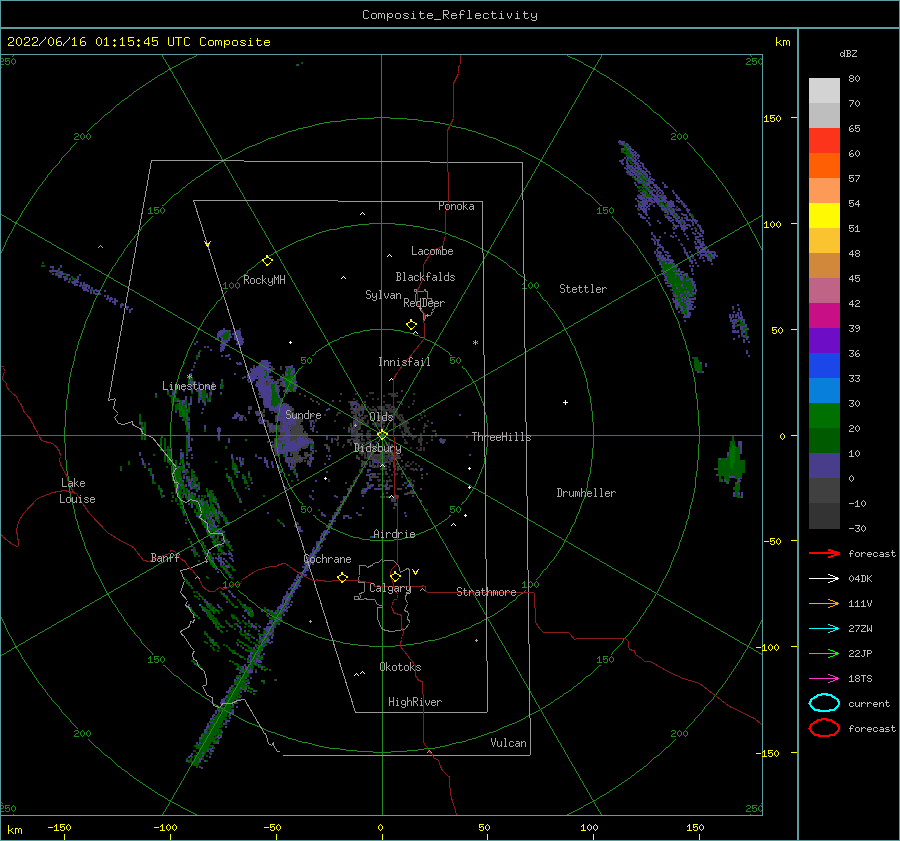Click the 51 dBZ yellow color swatch
This screenshot has width=900, height=841.
click(824, 216)
